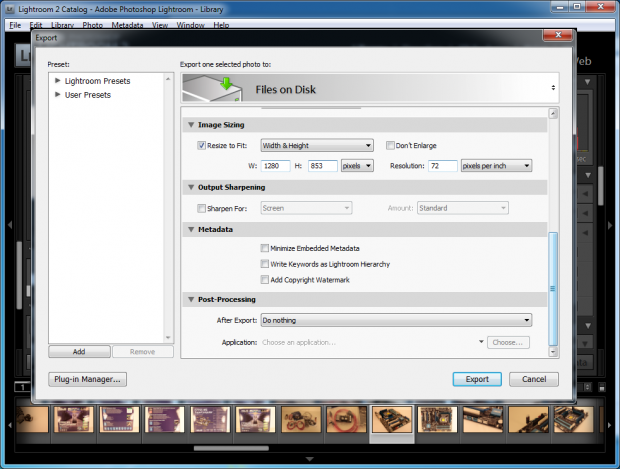Open the Photo menu
Image resolution: width=620 pixels, height=469 pixels.
(93, 25)
